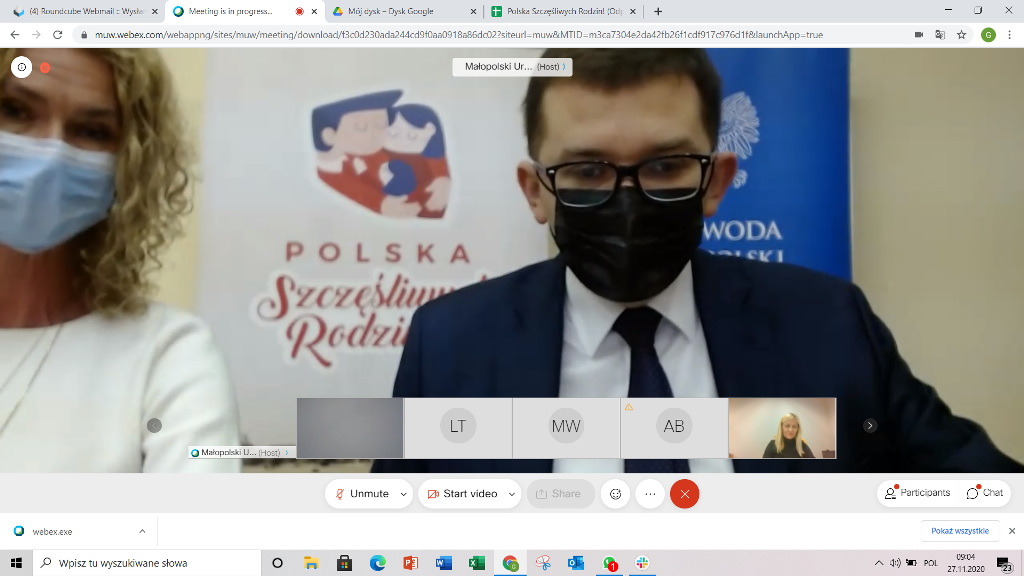Click the red recording indicator
Screen dimensions: 1024x576
pos(45,67)
